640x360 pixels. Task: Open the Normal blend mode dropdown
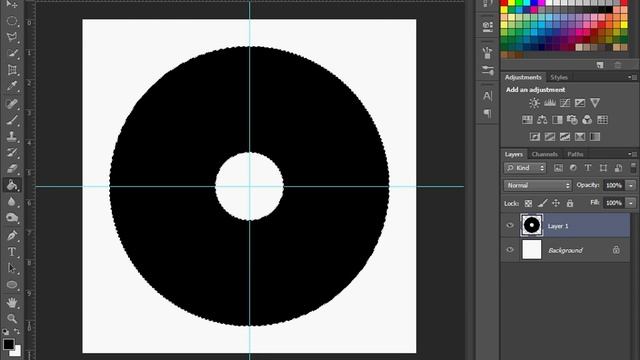pos(538,185)
